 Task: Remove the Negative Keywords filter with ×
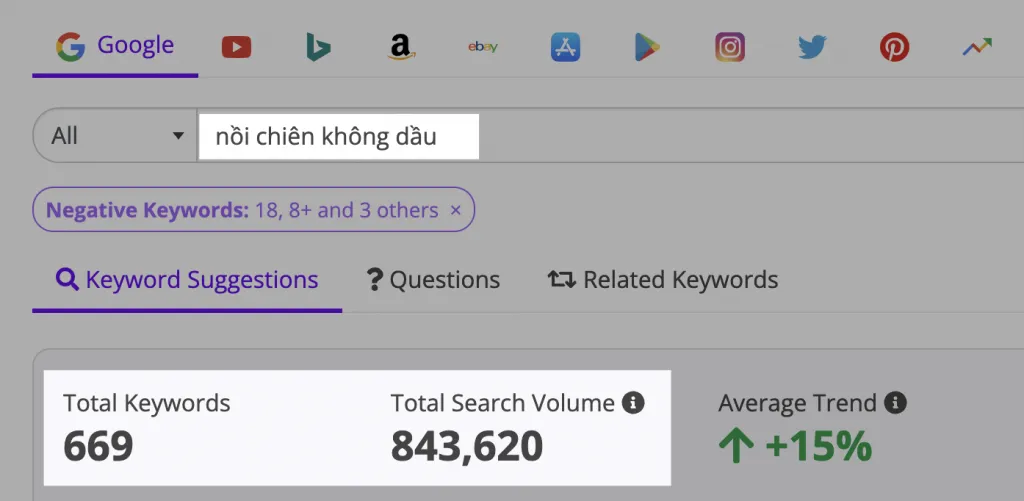click(455, 210)
